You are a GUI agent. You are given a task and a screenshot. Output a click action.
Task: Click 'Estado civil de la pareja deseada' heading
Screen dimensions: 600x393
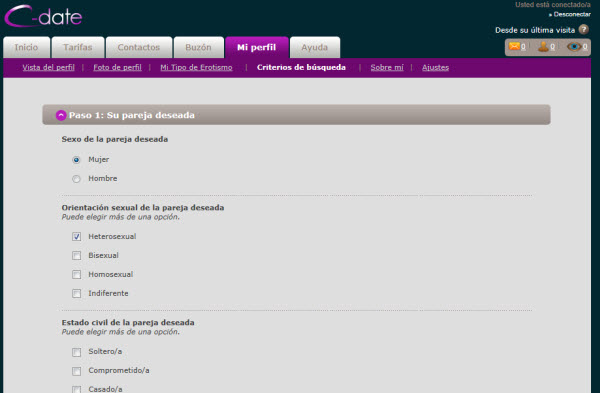click(128, 323)
